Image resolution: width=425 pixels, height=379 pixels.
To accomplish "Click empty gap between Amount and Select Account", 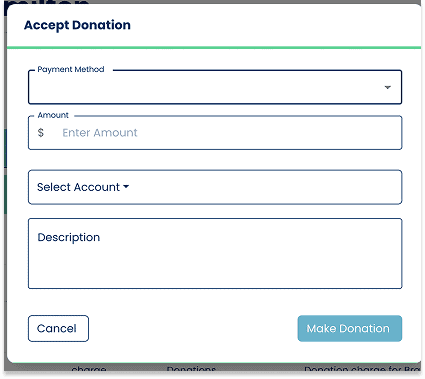I will click(215, 160).
